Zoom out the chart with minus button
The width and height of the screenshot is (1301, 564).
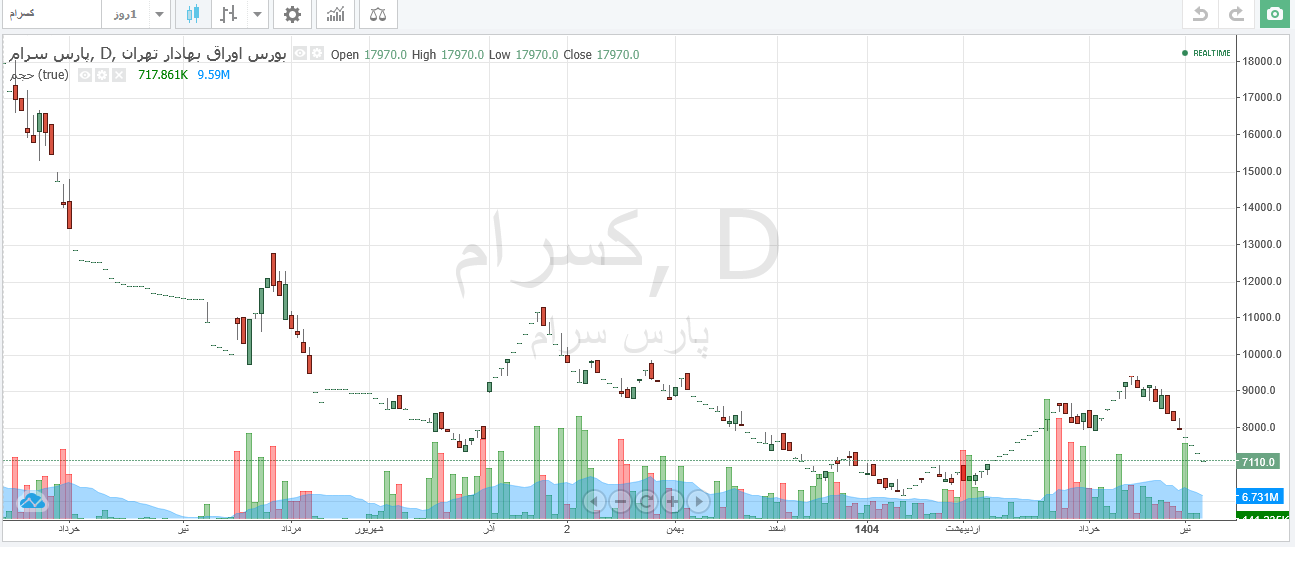pyautogui.click(x=620, y=501)
